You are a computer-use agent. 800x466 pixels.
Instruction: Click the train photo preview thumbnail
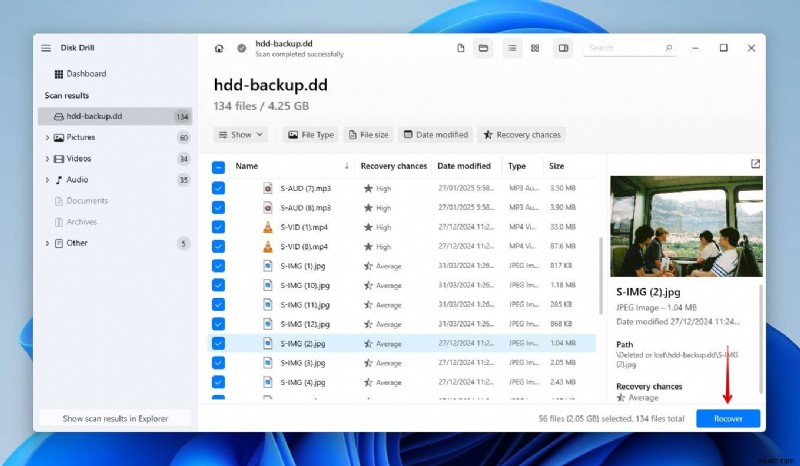click(x=686, y=227)
